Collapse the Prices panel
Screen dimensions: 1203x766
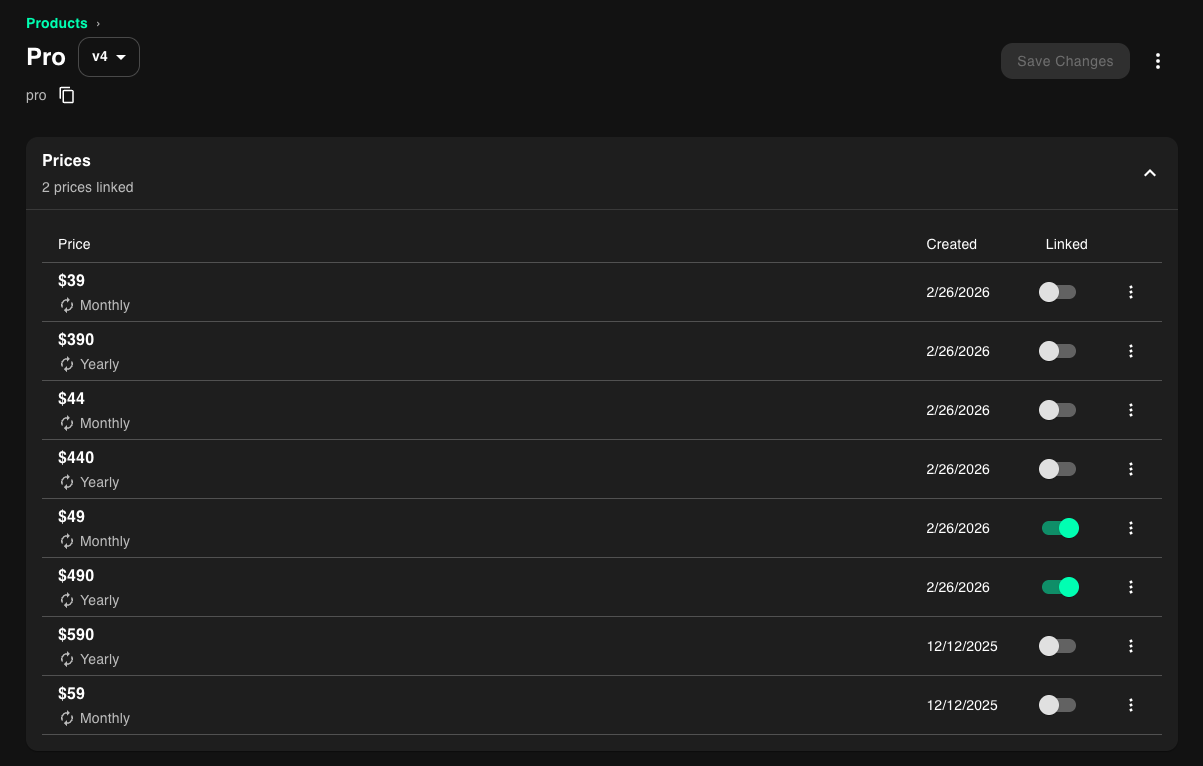tap(1149, 173)
